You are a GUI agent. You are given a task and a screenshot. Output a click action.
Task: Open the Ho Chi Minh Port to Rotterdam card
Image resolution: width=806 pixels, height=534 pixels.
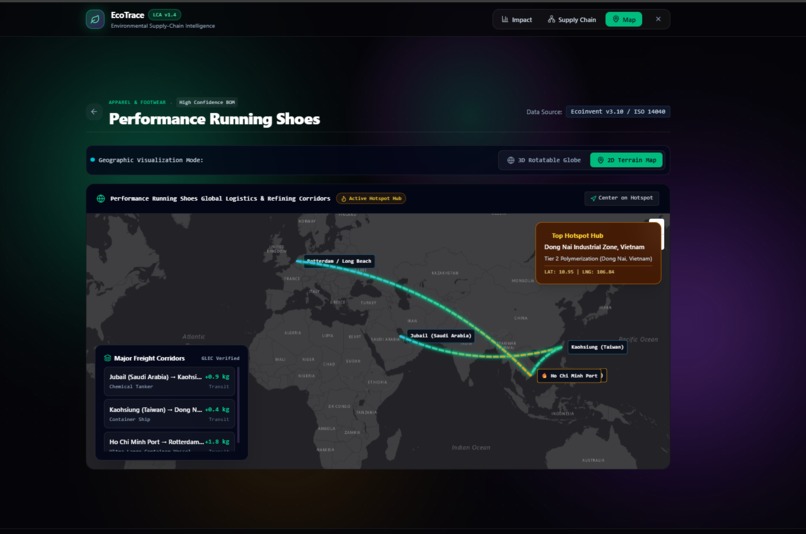[x=169, y=443]
